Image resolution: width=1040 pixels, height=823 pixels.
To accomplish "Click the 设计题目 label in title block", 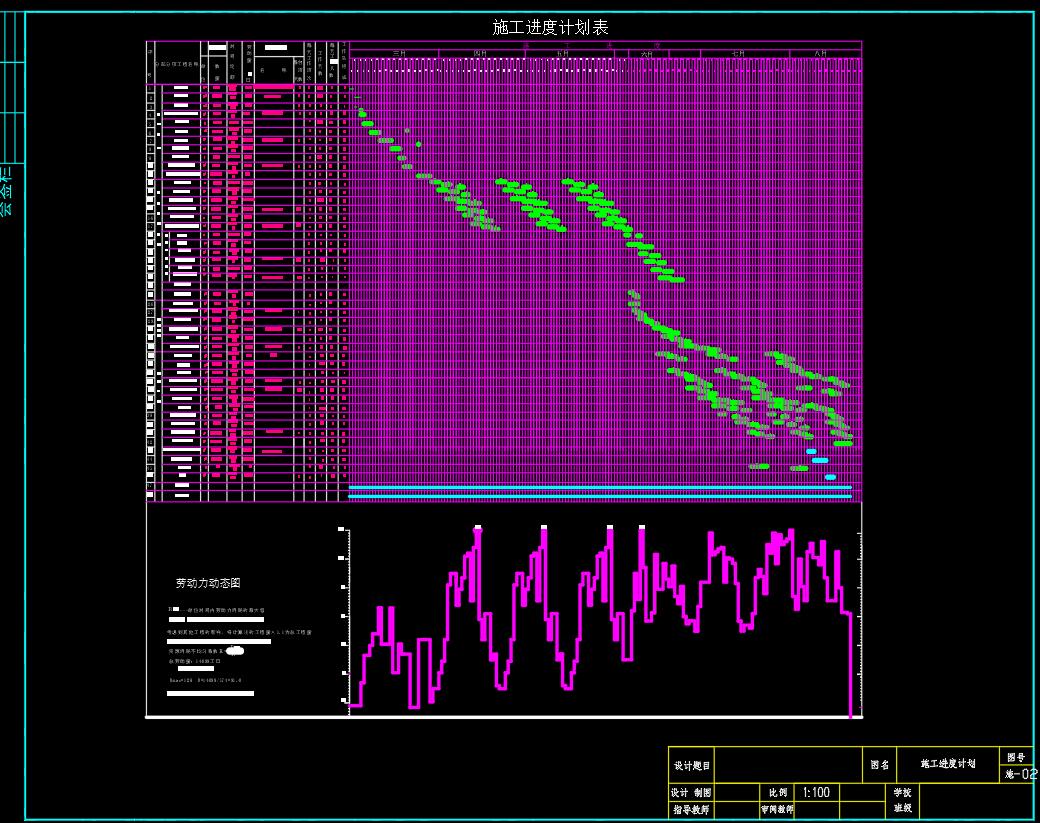I will 692,765.
